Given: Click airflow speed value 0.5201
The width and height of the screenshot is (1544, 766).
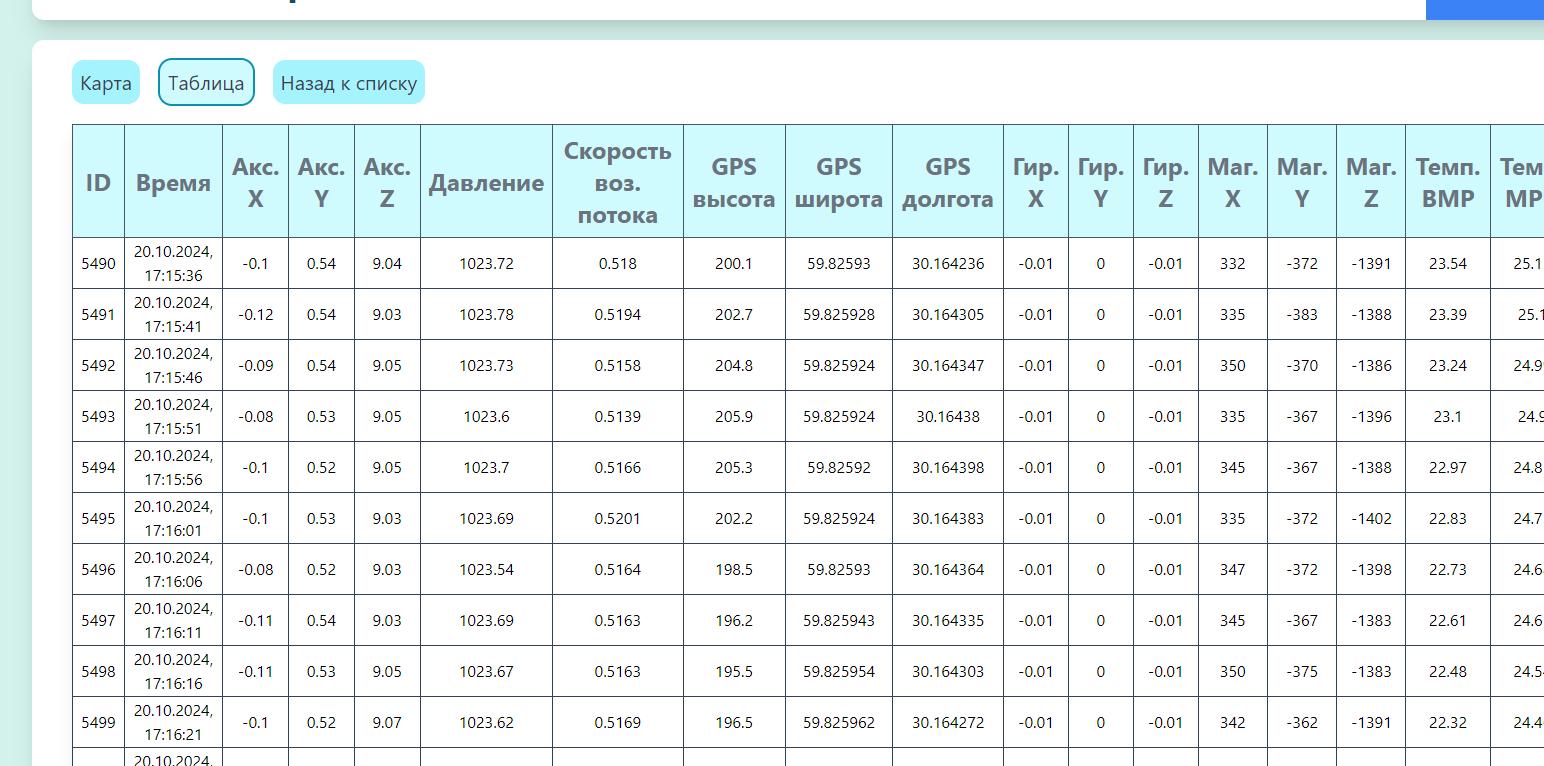Looking at the screenshot, I should click(x=618, y=519).
